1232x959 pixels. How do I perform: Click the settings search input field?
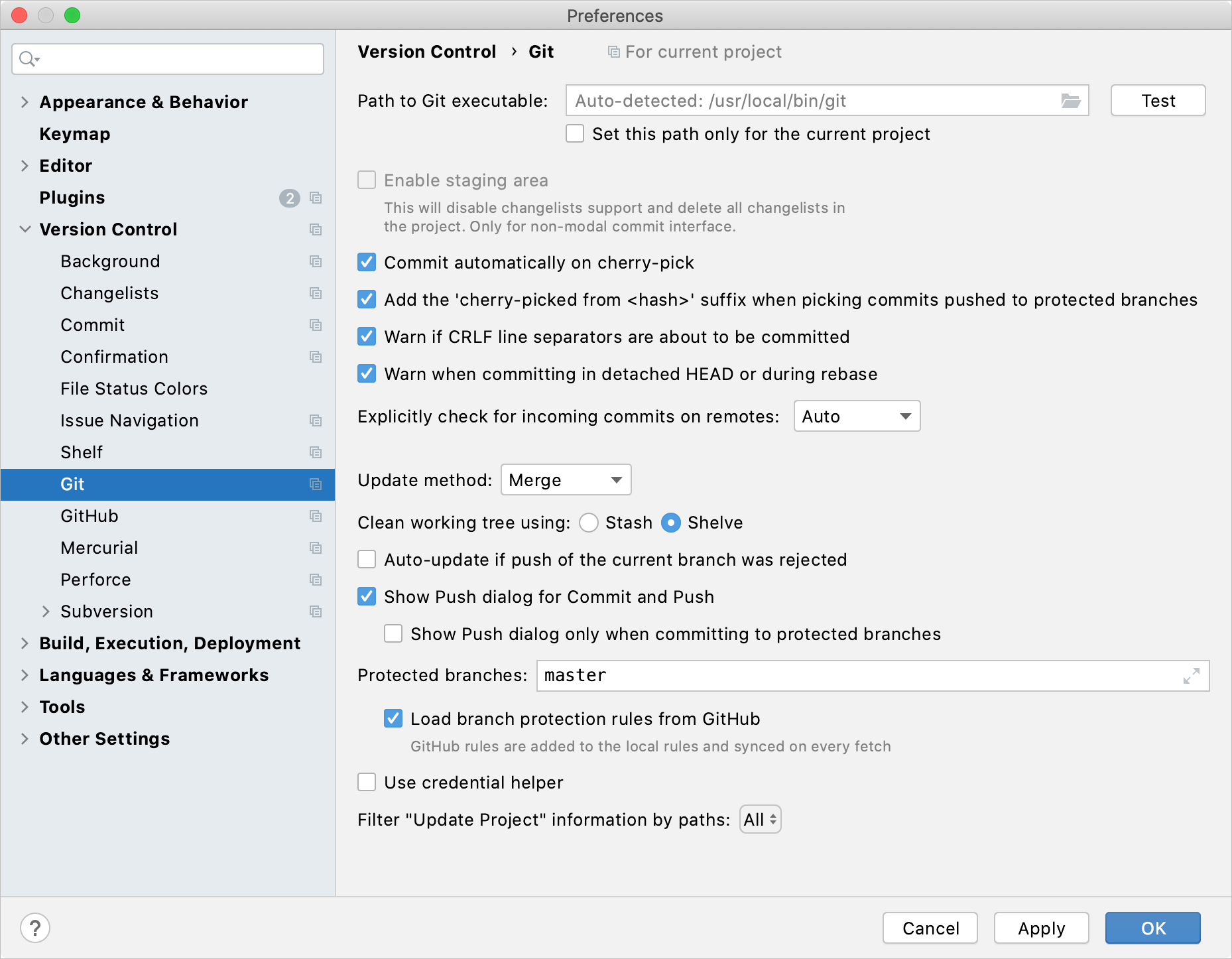[168, 59]
